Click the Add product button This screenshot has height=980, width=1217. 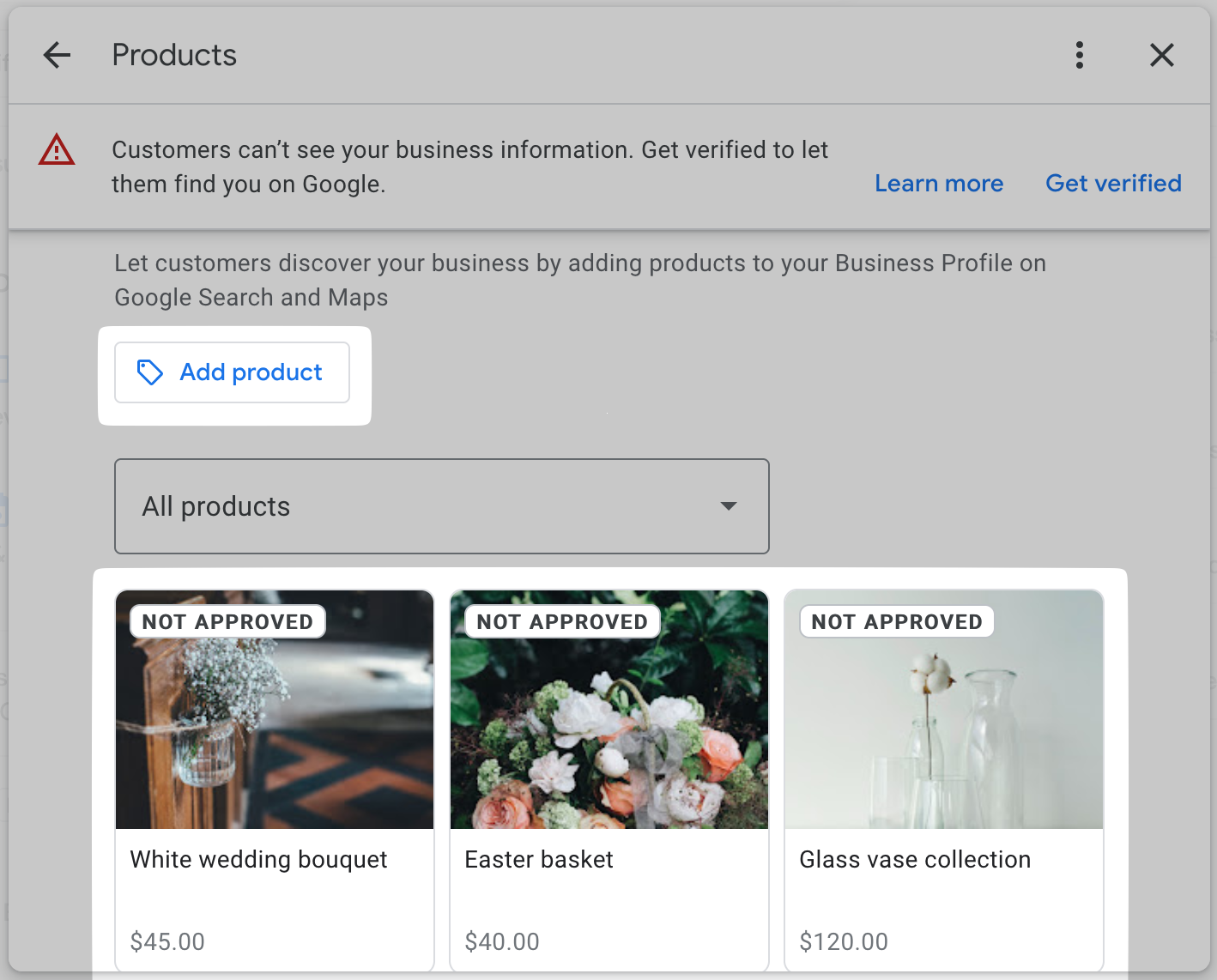point(232,372)
